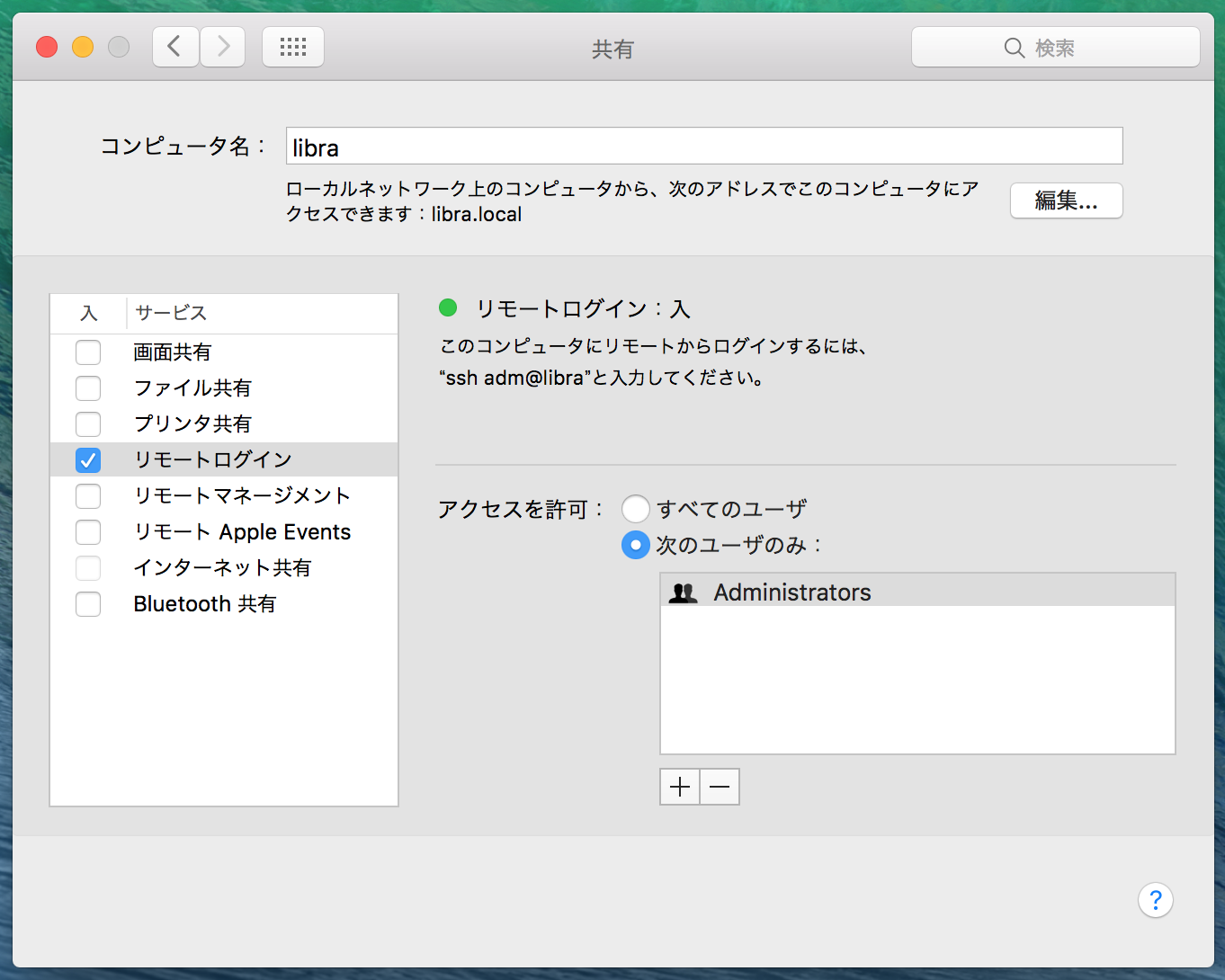This screenshot has height=980, width=1225.
Task: Select the Bluetooth 共有 service row
Action: pyautogui.click(x=224, y=604)
